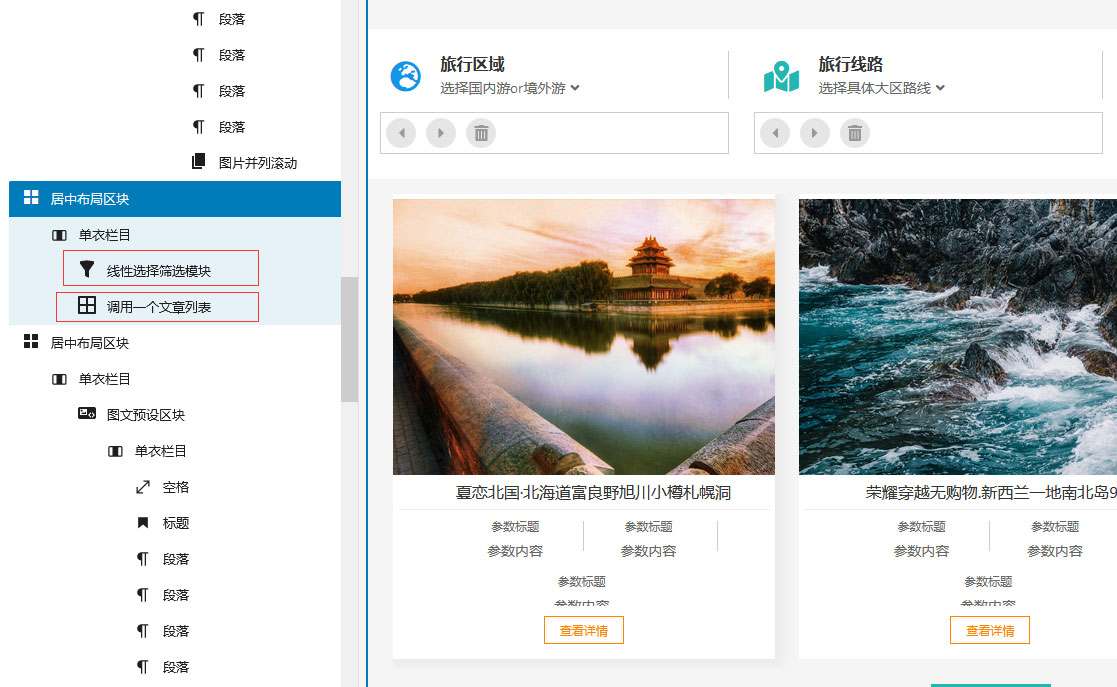Viewport: 1117px width, 687px height.
Task: Click 查看详情 under the Hokkaido article
Action: (584, 630)
